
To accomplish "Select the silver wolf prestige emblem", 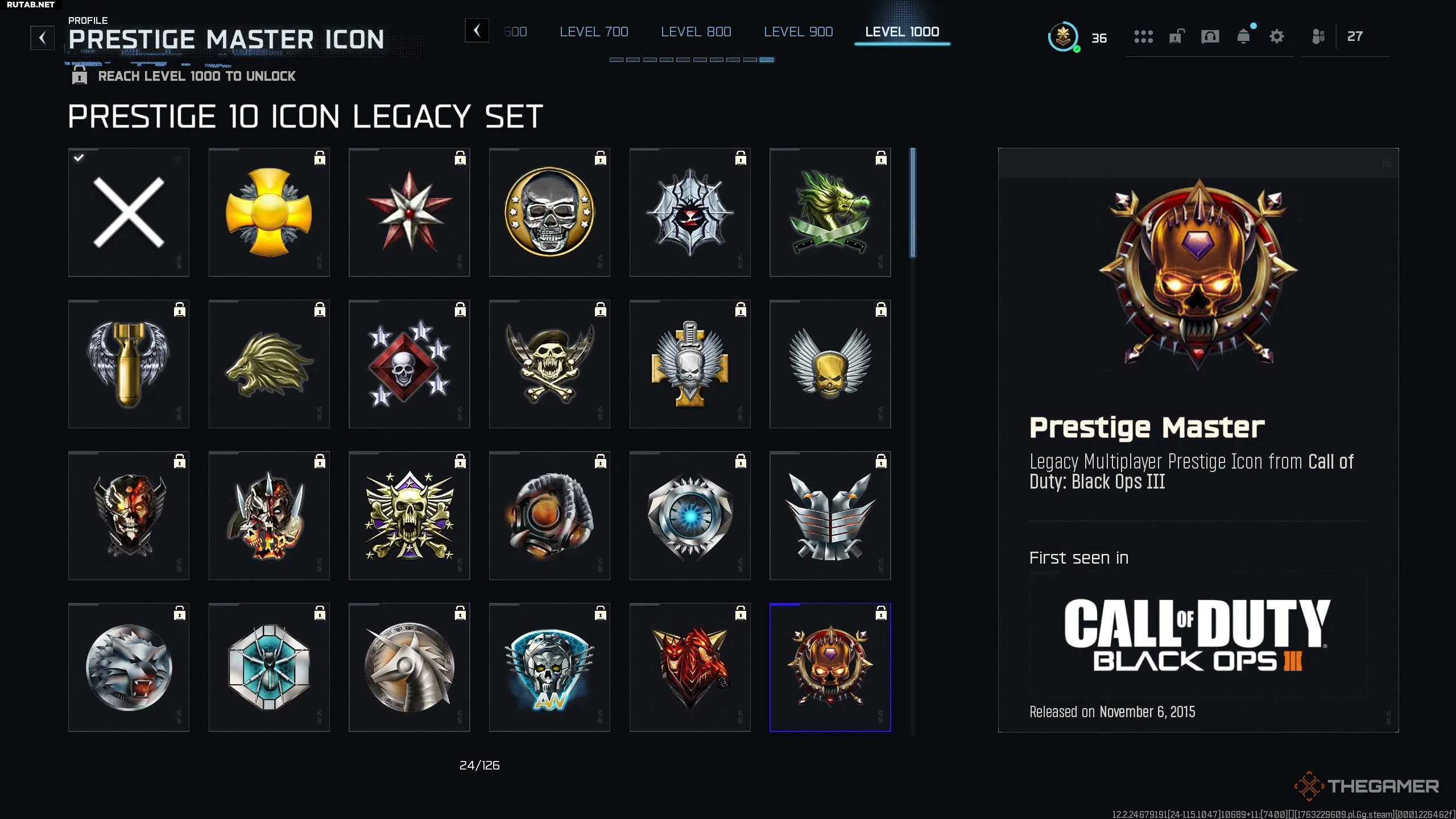I will click(129, 667).
